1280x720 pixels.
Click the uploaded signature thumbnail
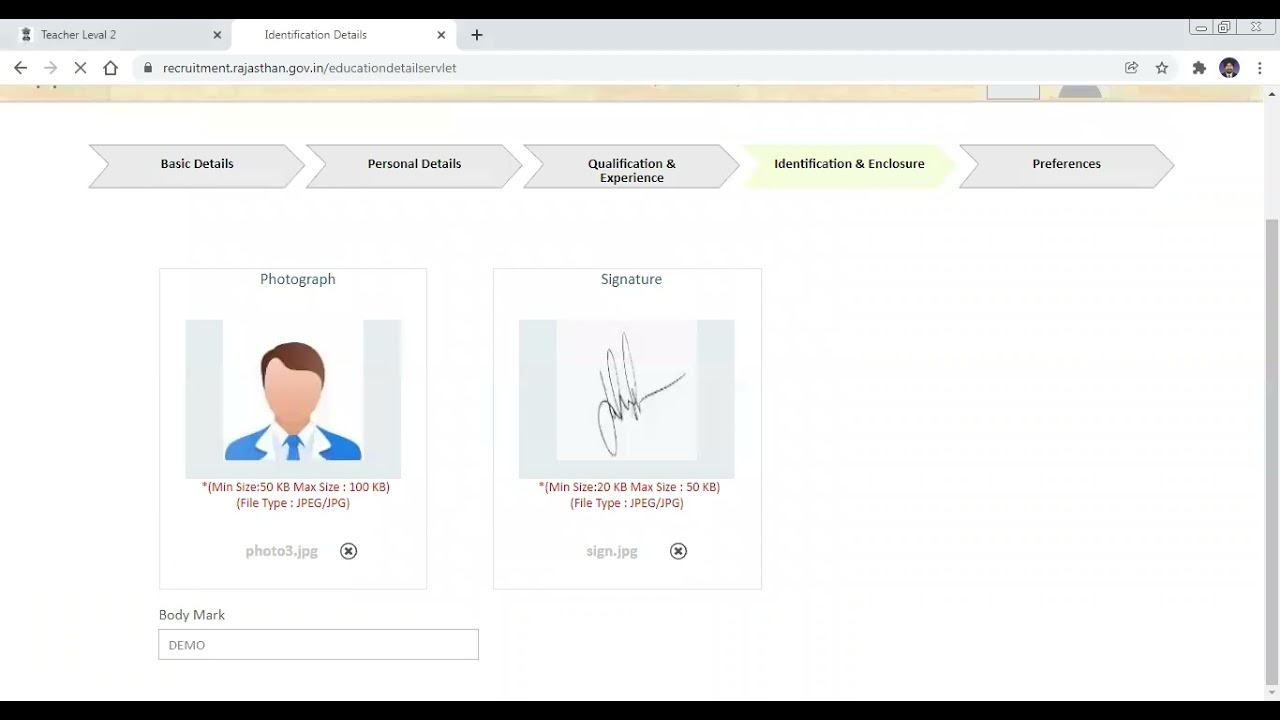pyautogui.click(x=627, y=399)
